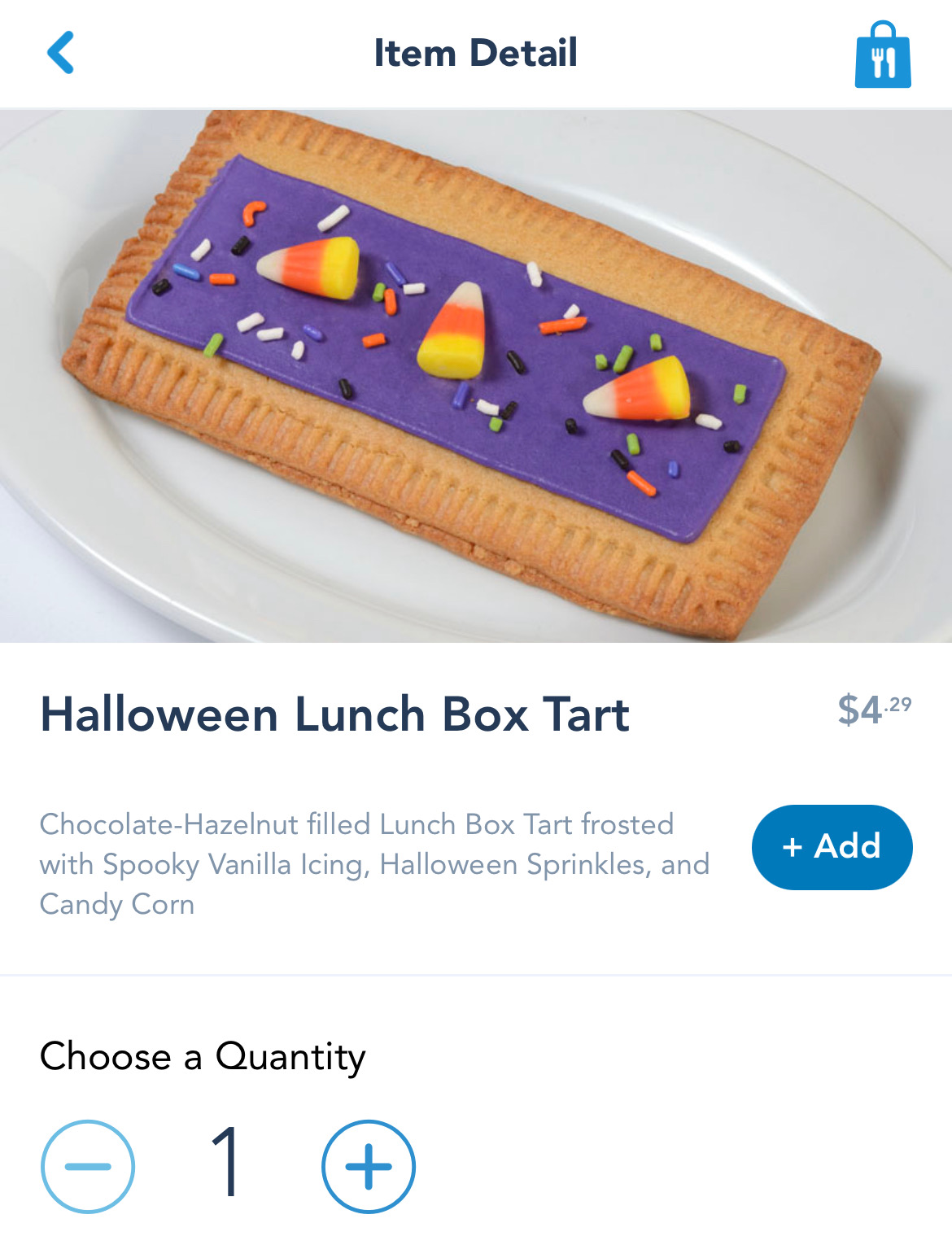The height and width of the screenshot is (1258, 952).
Task: Tap the left candy corn in the photo
Action: tap(311, 266)
